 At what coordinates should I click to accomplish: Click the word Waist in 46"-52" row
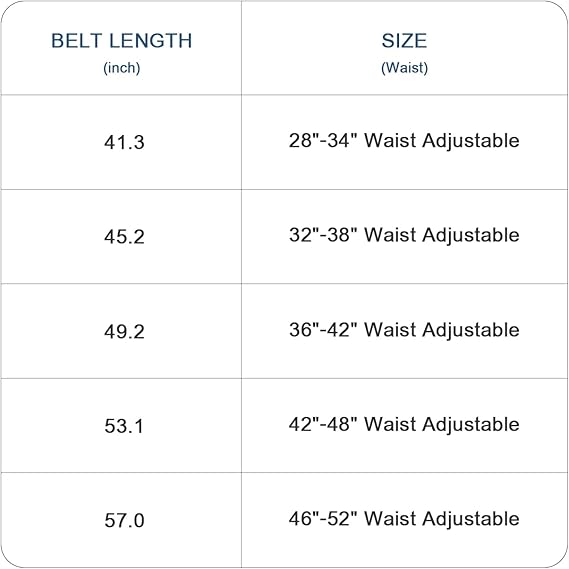click(x=390, y=519)
